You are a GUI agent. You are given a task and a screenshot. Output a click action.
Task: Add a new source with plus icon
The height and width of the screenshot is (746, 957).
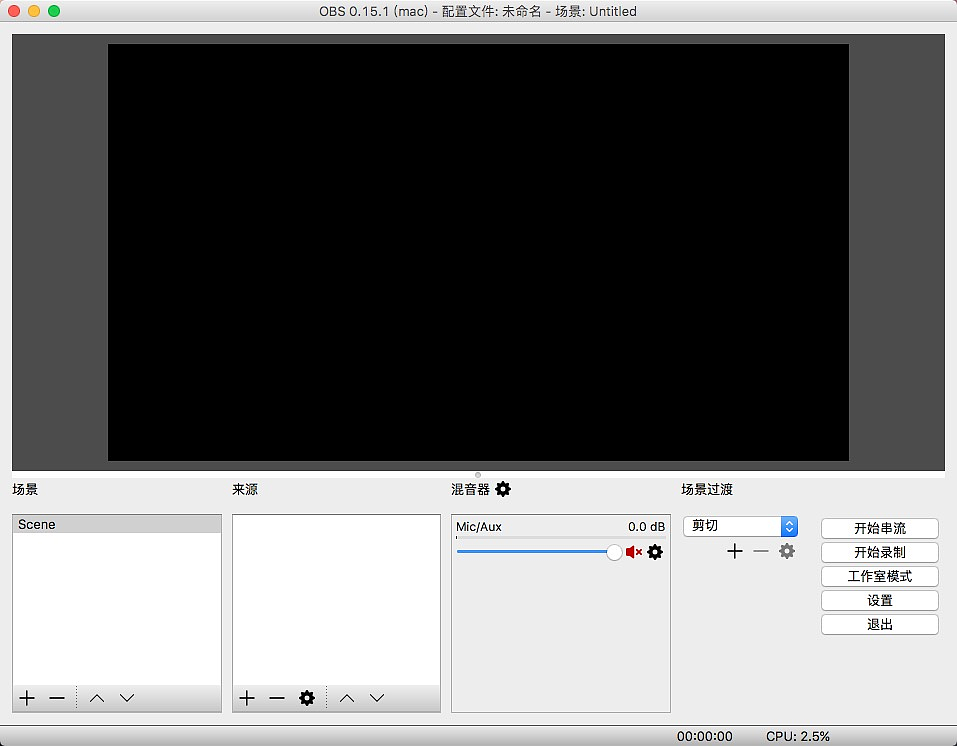tap(247, 698)
